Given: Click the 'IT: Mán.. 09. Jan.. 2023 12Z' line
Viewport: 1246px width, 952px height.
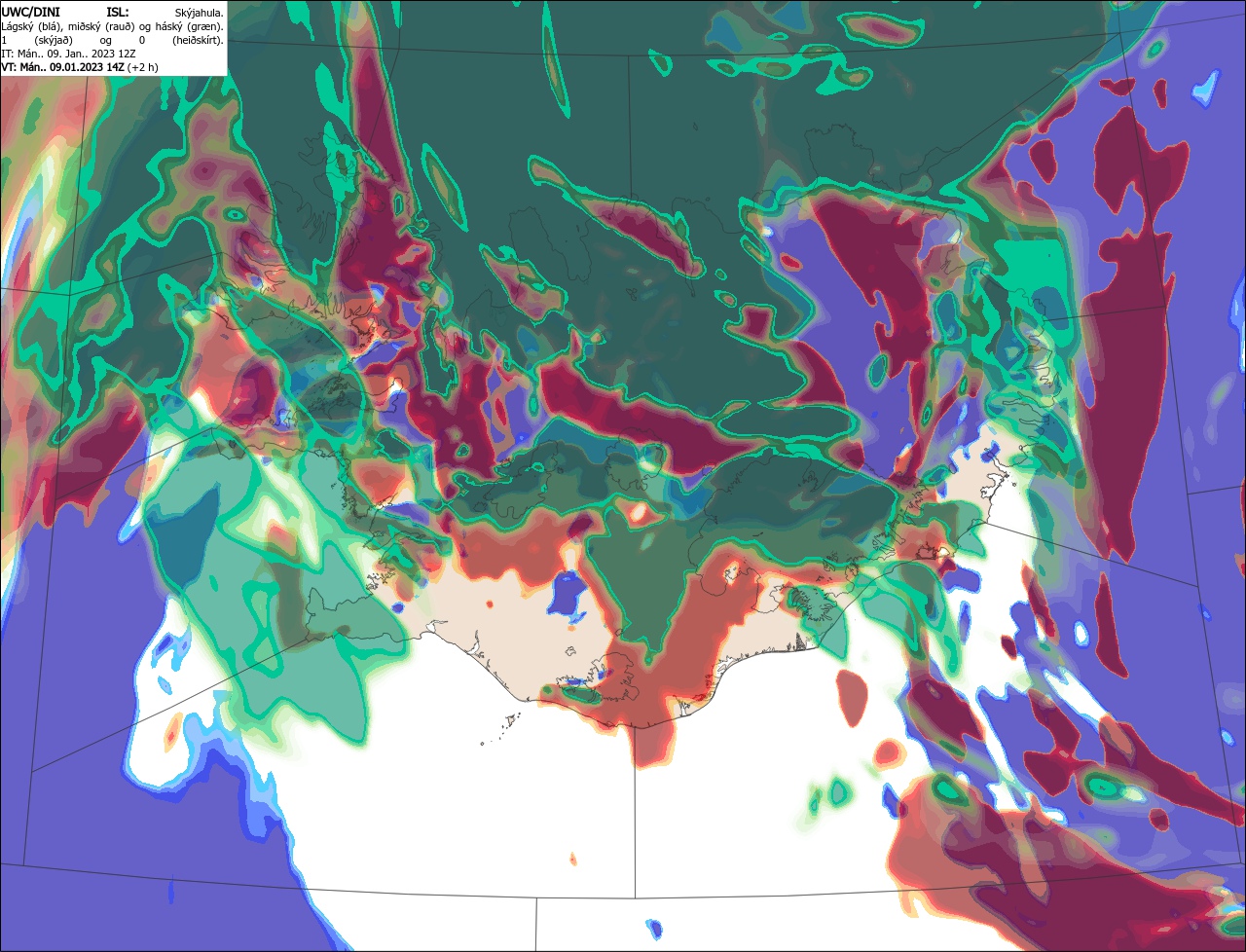Looking at the screenshot, I should (68, 54).
